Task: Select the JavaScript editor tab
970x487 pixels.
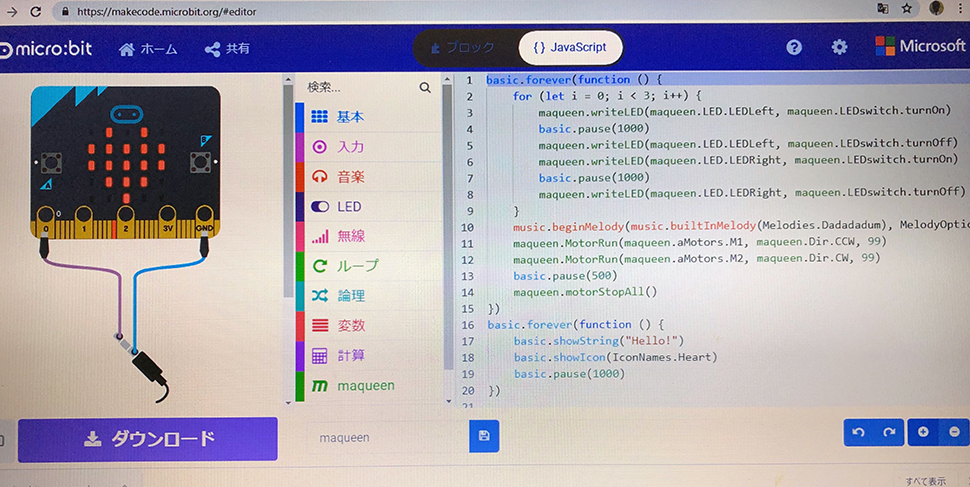Action: click(570, 48)
